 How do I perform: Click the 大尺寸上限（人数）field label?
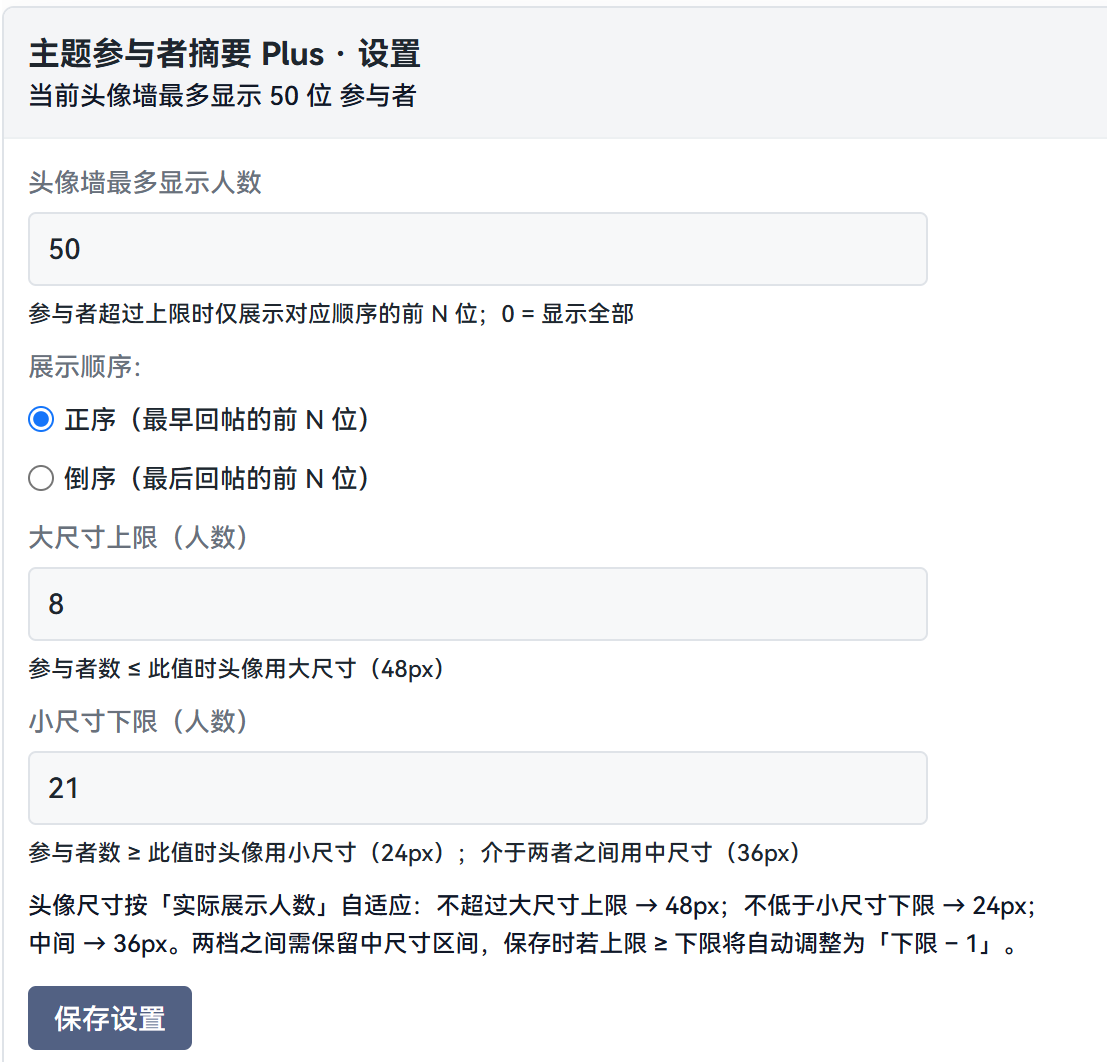coord(138,537)
